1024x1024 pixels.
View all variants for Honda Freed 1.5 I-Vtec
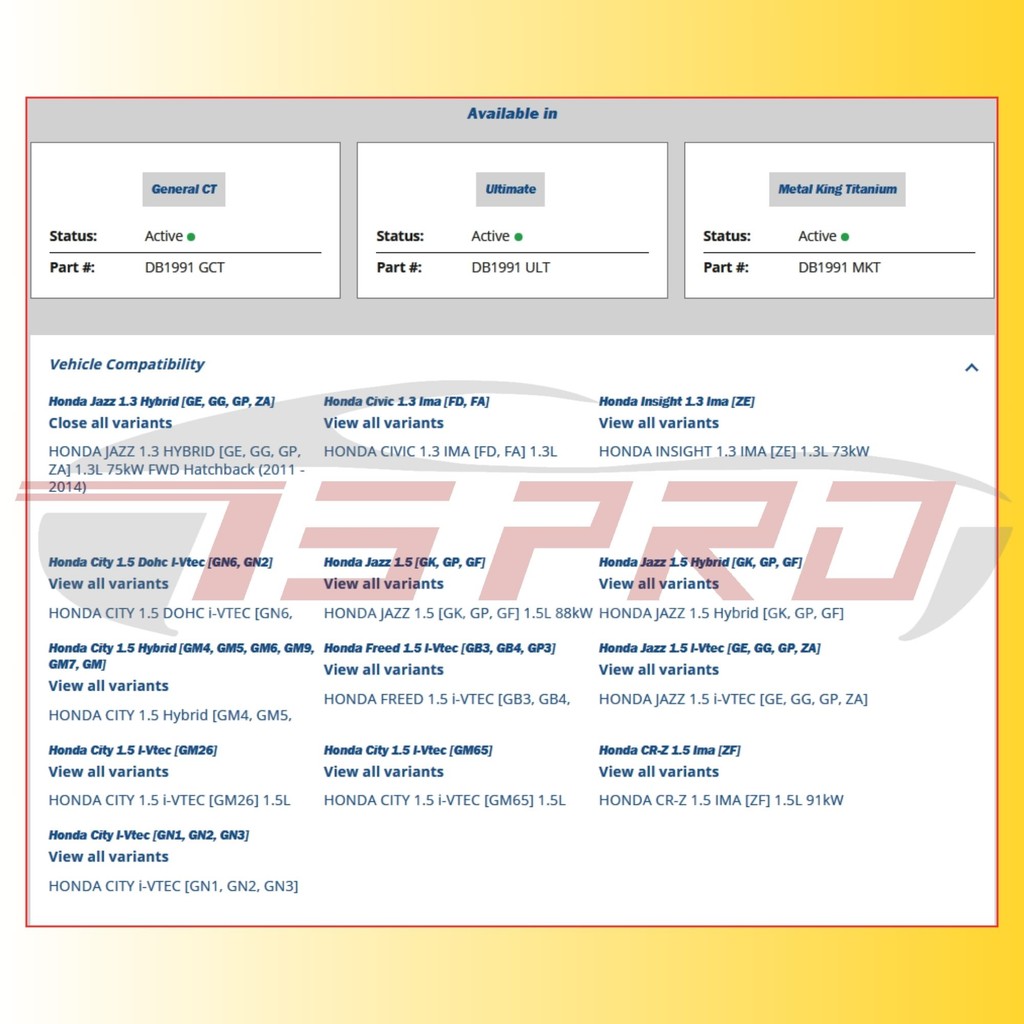coord(383,670)
